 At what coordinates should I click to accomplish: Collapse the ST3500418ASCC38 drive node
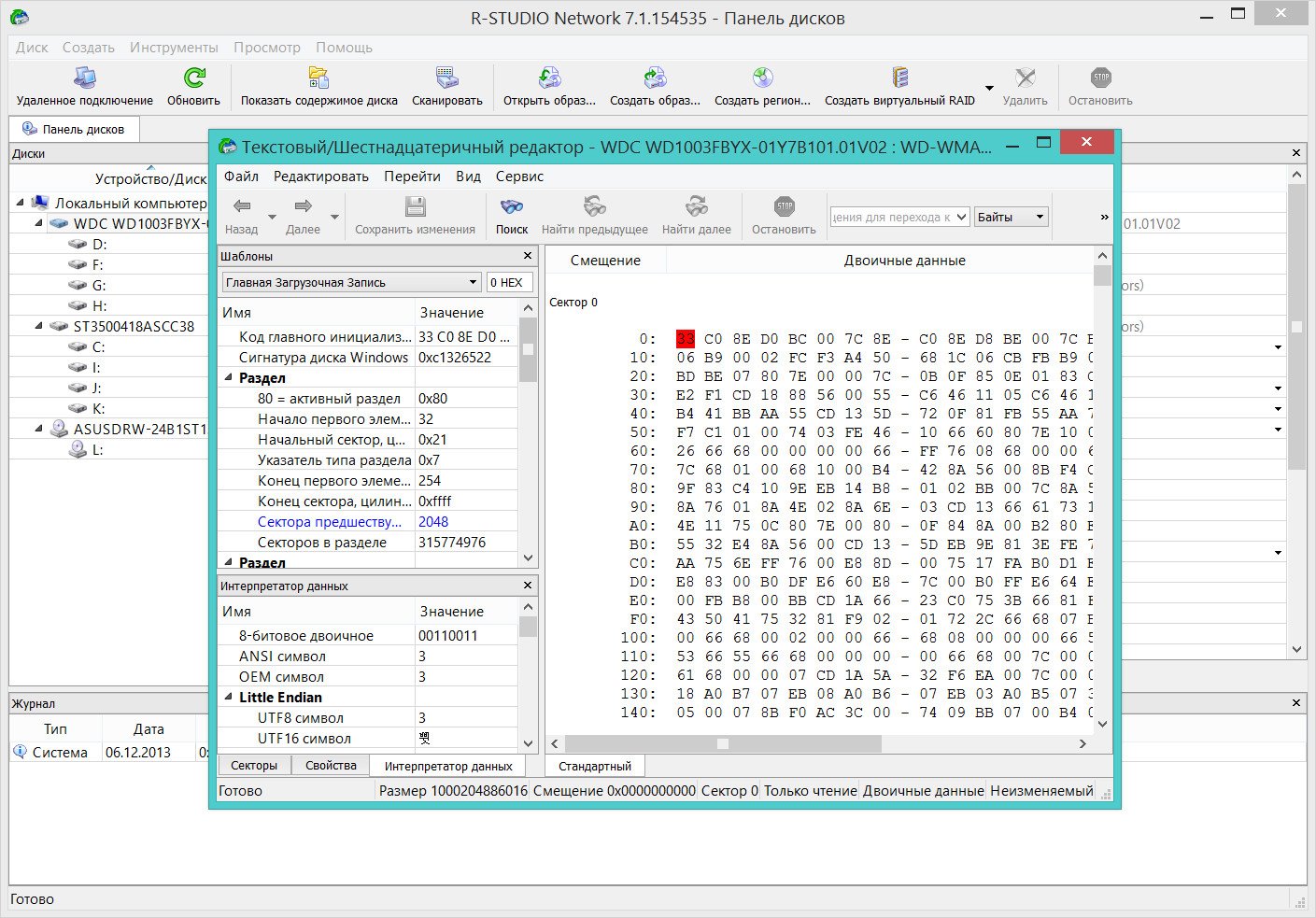pos(38,326)
